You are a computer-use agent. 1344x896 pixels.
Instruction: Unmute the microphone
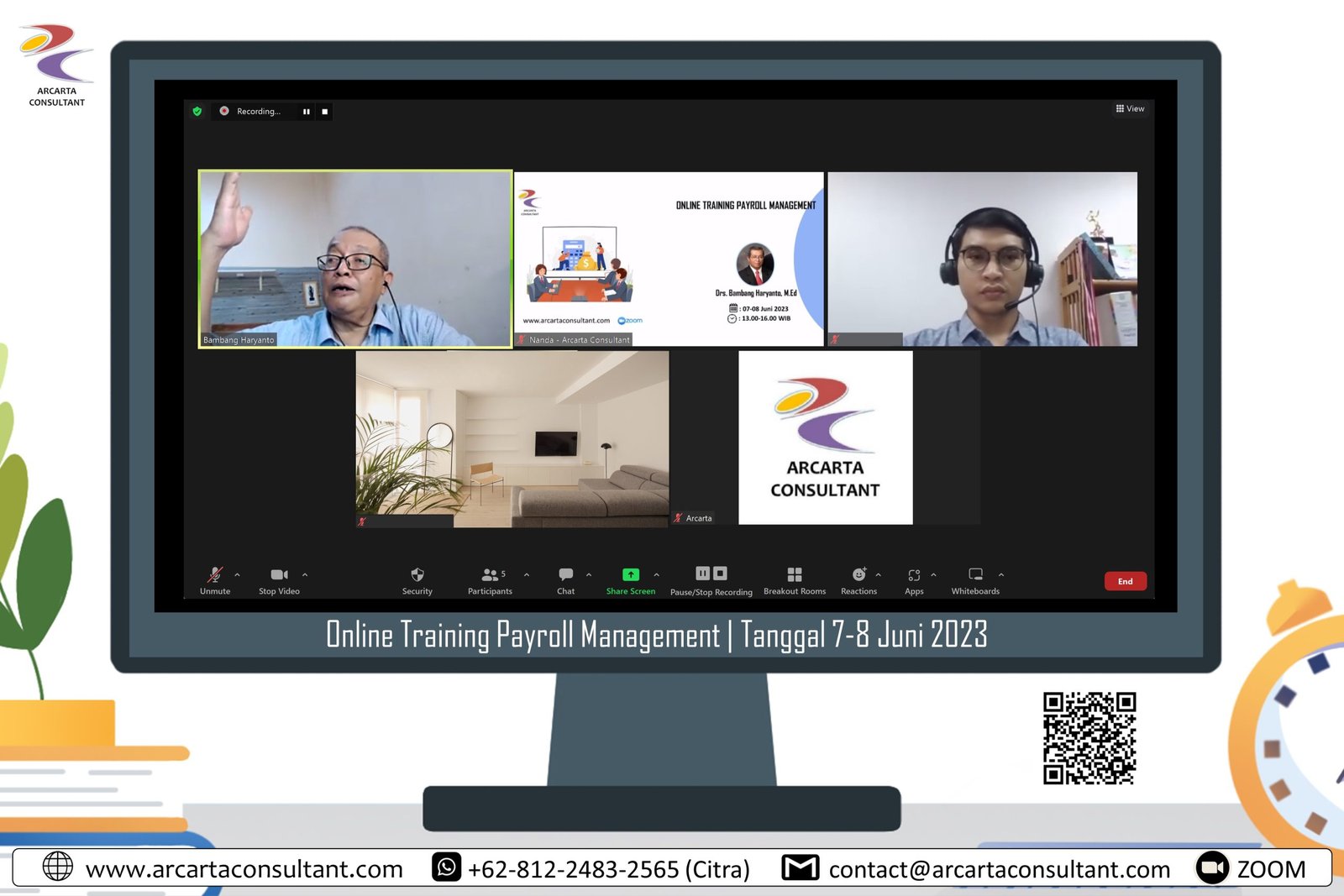coord(215,575)
